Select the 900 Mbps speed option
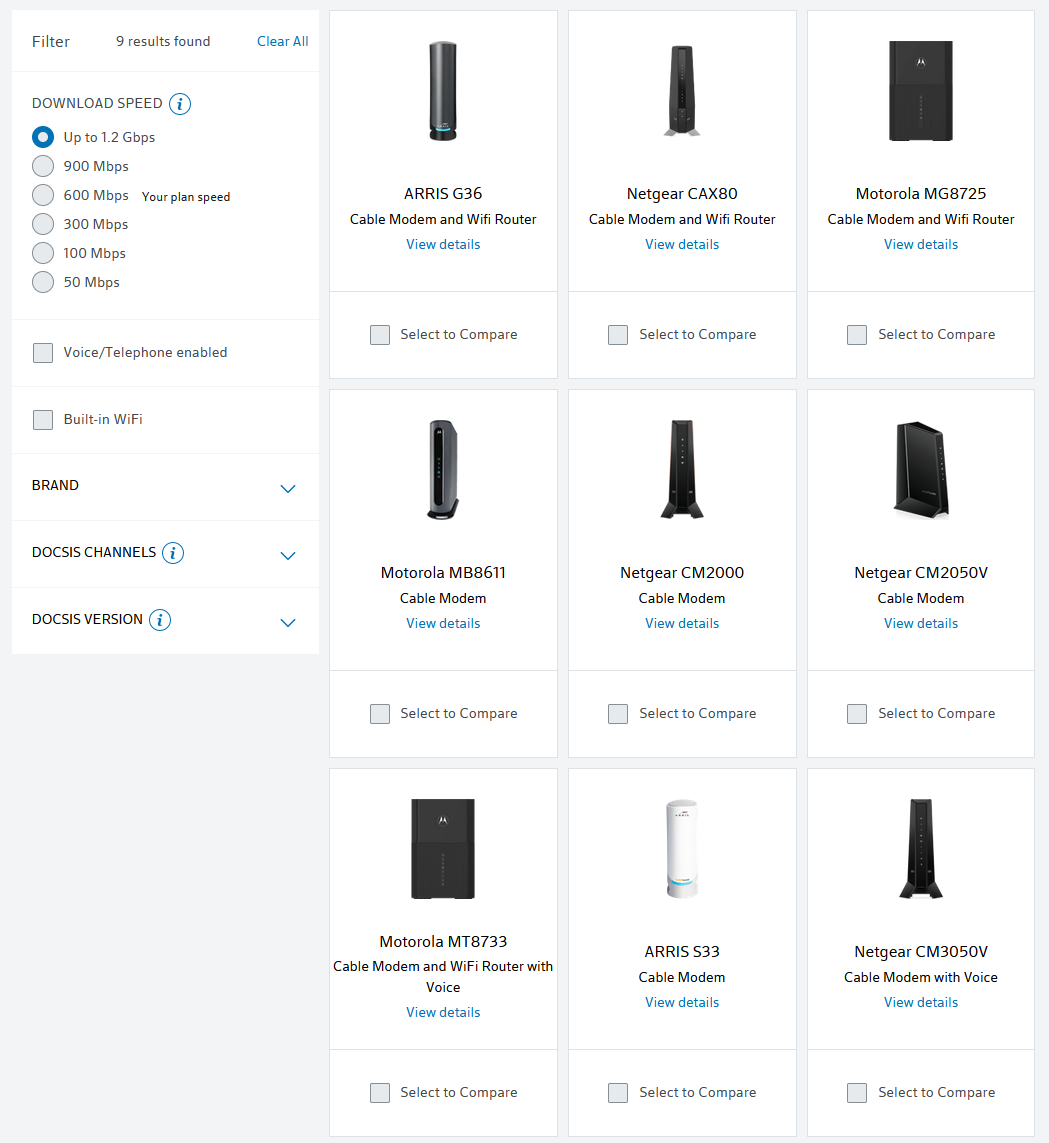This screenshot has width=1049, height=1143. coord(43,166)
